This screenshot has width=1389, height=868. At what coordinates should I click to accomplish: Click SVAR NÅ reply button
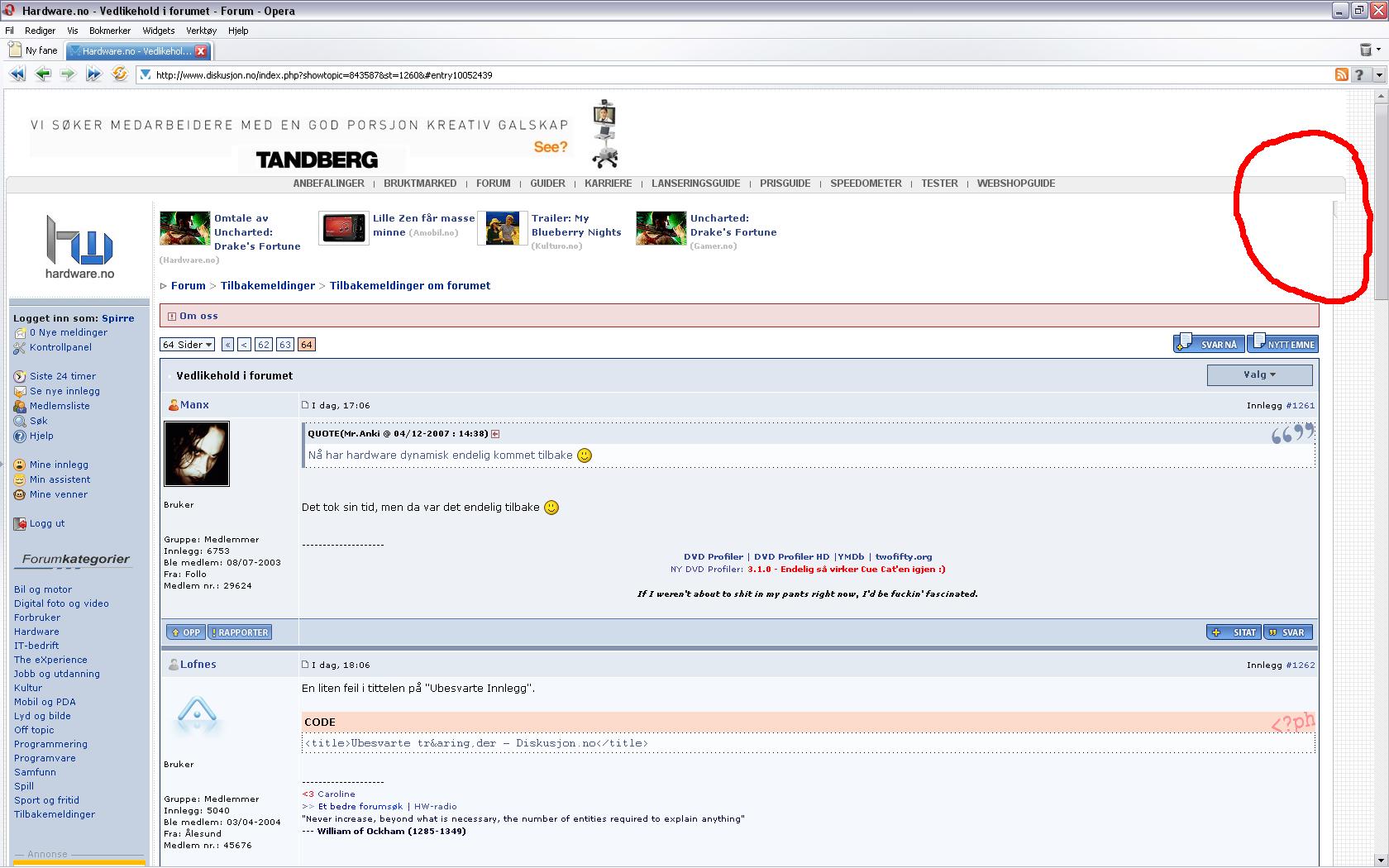(1209, 343)
